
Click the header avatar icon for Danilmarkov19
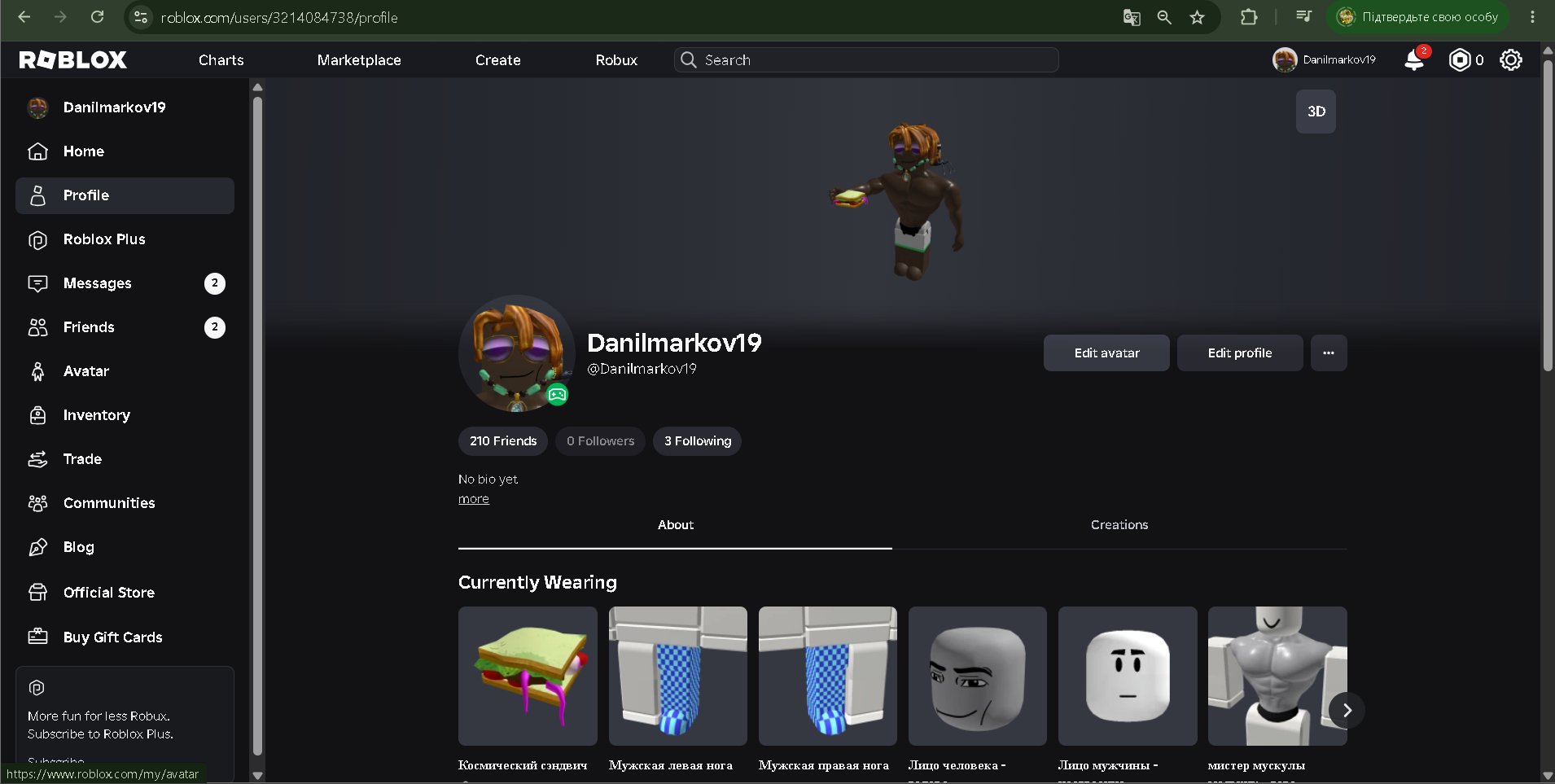pos(1285,59)
